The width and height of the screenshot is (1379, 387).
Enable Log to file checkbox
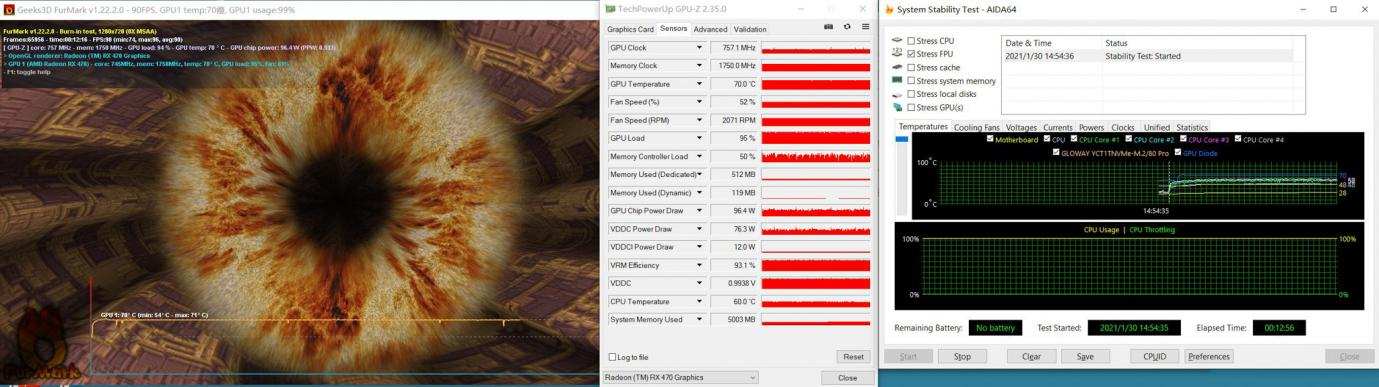[x=613, y=357]
